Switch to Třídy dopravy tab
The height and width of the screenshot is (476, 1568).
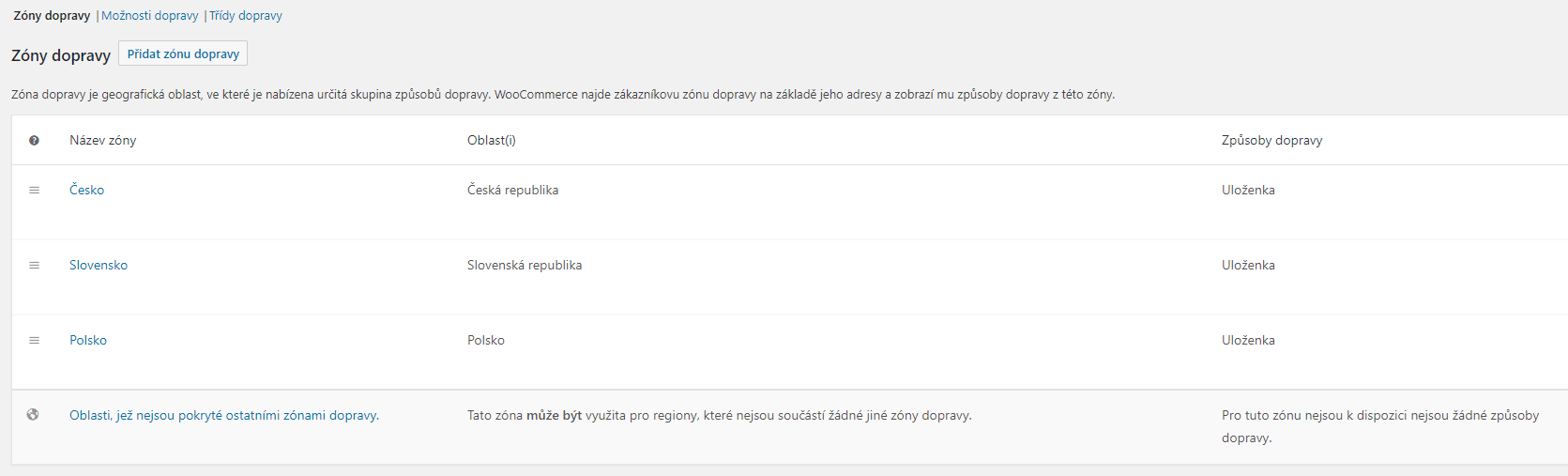coord(246,15)
